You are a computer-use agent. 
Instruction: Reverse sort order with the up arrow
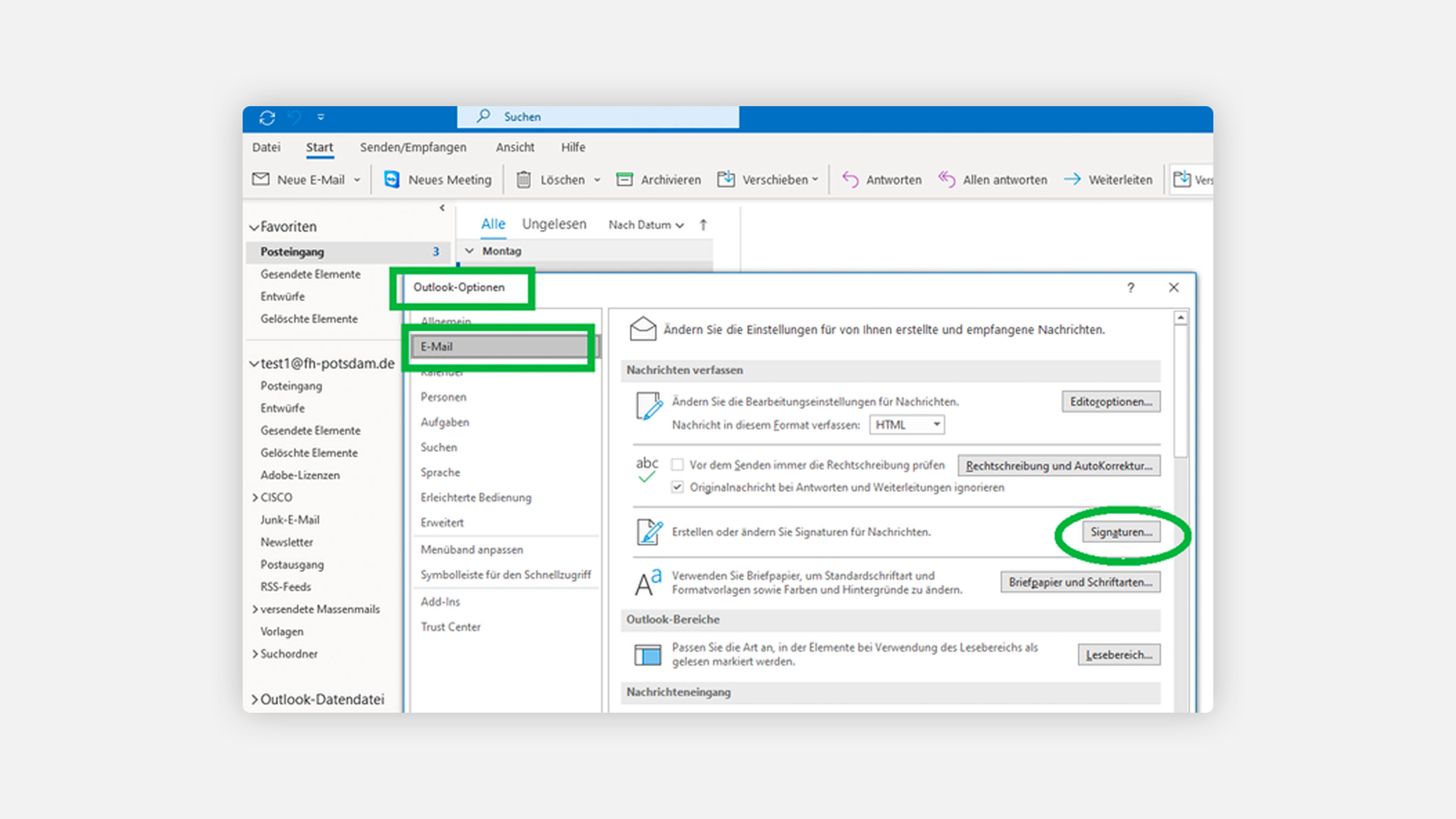(x=703, y=224)
